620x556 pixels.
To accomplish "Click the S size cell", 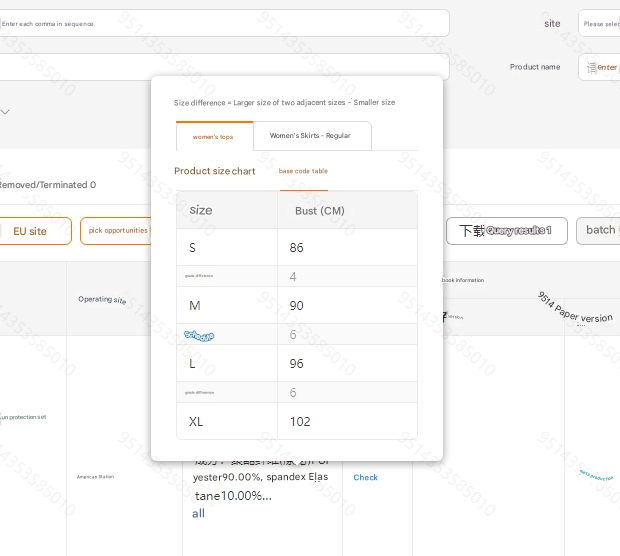I will [x=227, y=248].
